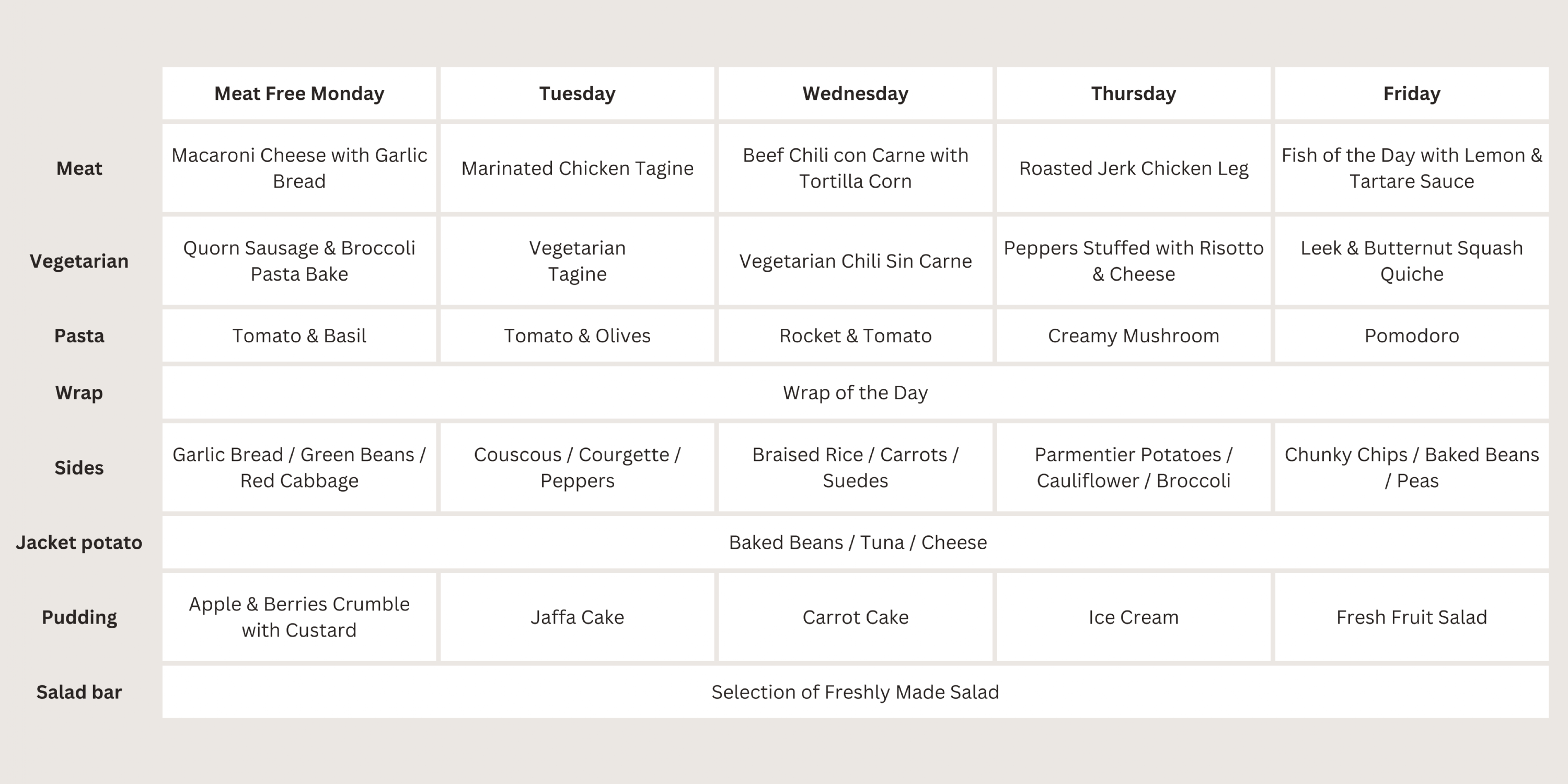Click the Marinated Chicken Tagine cell

577,168
